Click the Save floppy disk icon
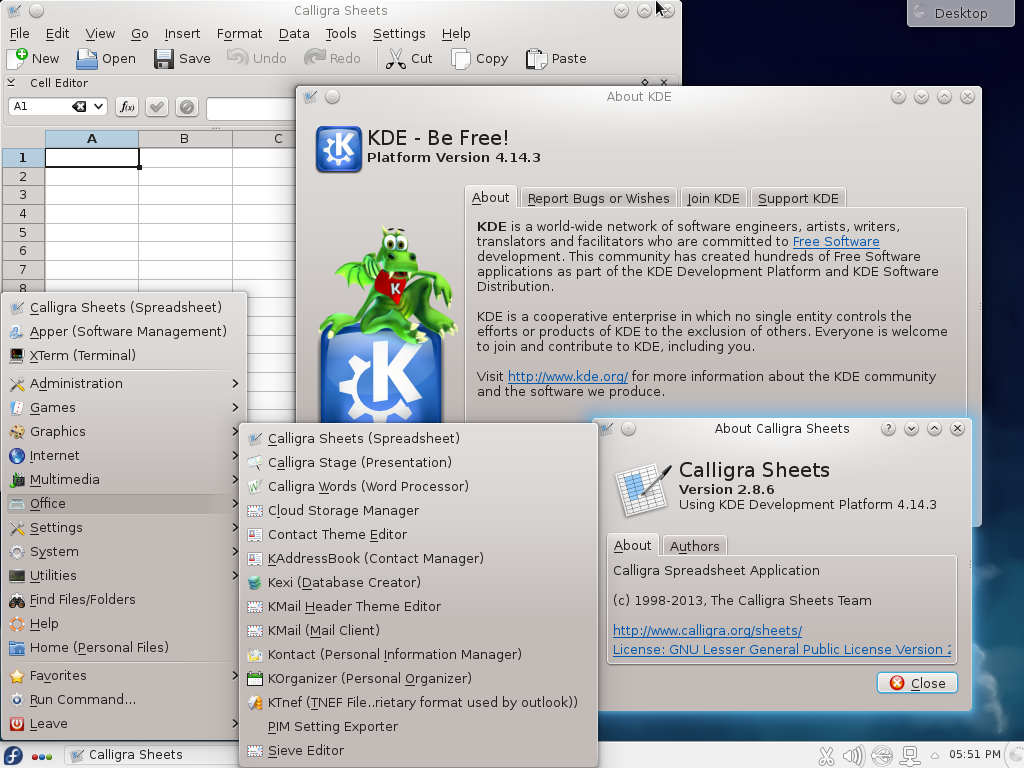Image resolution: width=1024 pixels, height=768 pixels. click(x=163, y=59)
